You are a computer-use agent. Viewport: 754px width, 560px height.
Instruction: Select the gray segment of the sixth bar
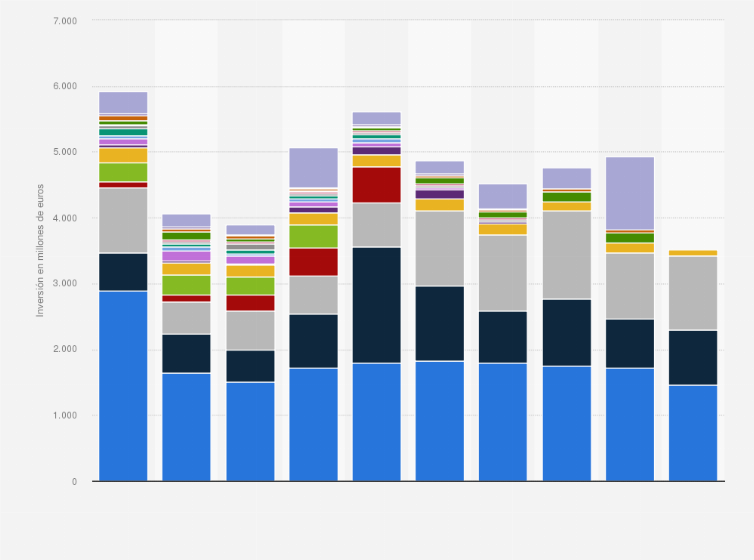pos(439,248)
